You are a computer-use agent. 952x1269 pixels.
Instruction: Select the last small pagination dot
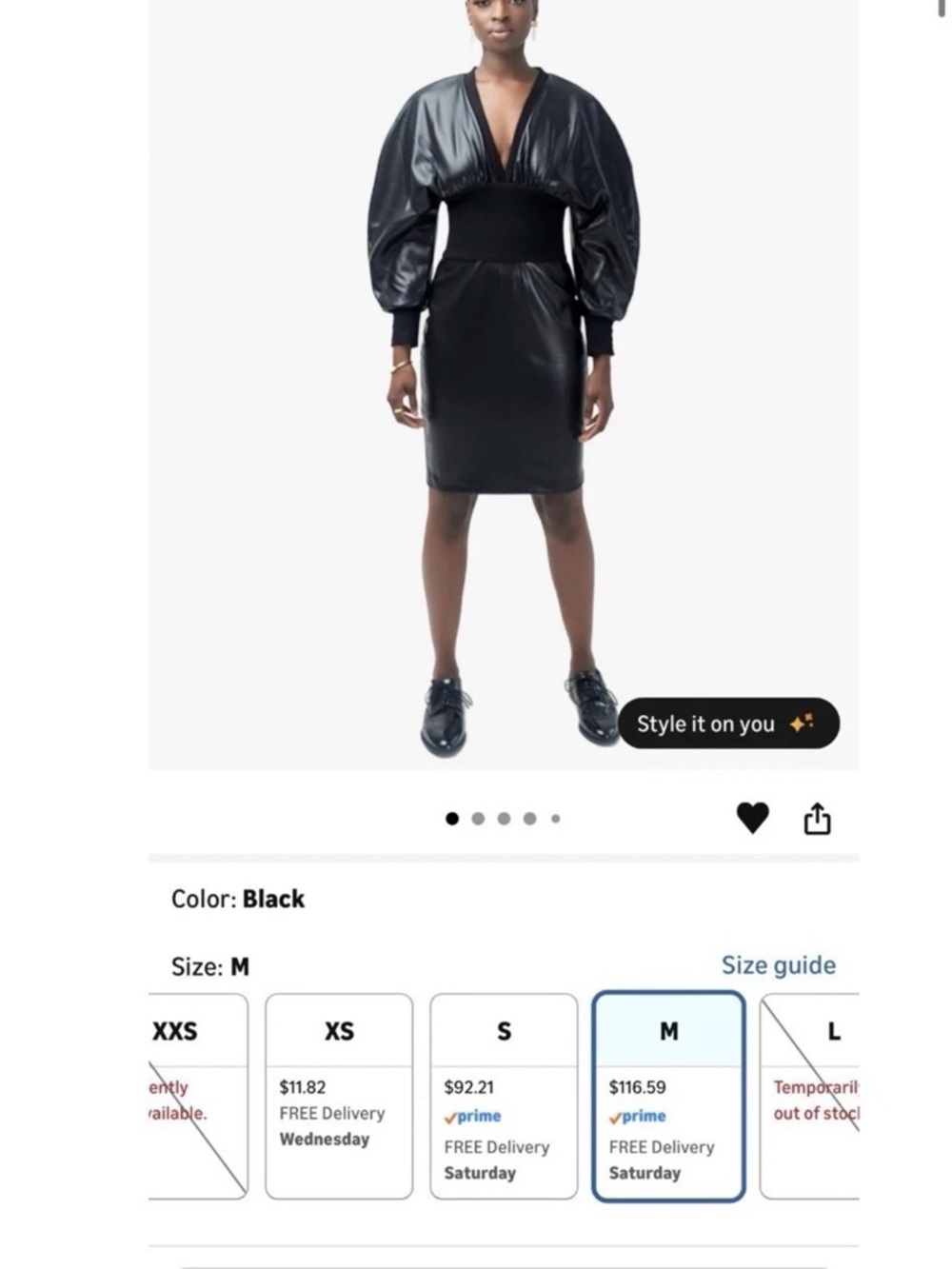pyautogui.click(x=555, y=819)
